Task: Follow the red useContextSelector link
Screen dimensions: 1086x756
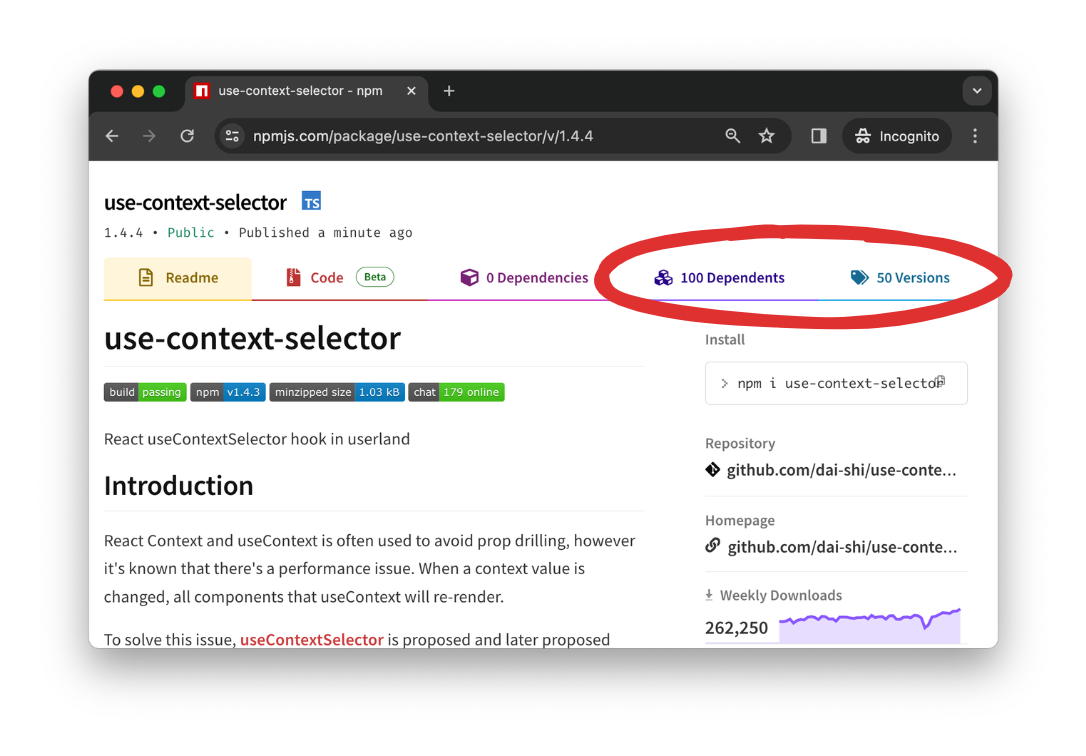Action: (x=312, y=640)
